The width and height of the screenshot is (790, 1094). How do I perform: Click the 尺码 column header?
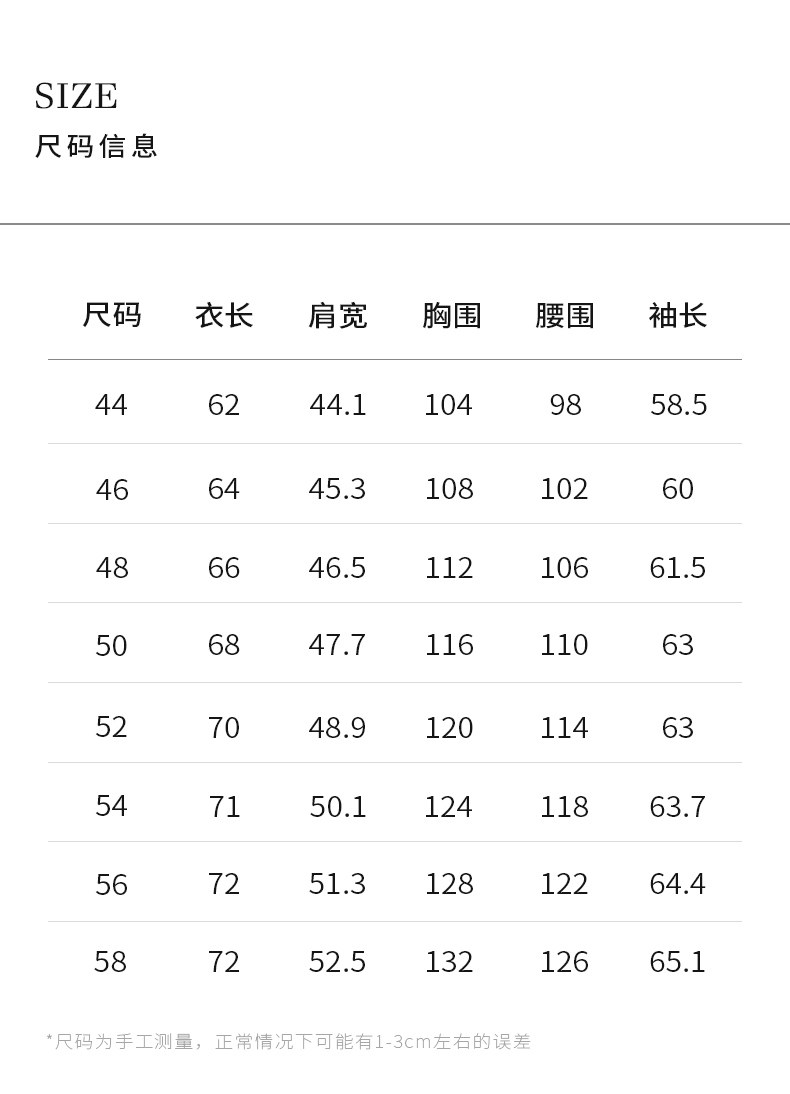coord(111,316)
